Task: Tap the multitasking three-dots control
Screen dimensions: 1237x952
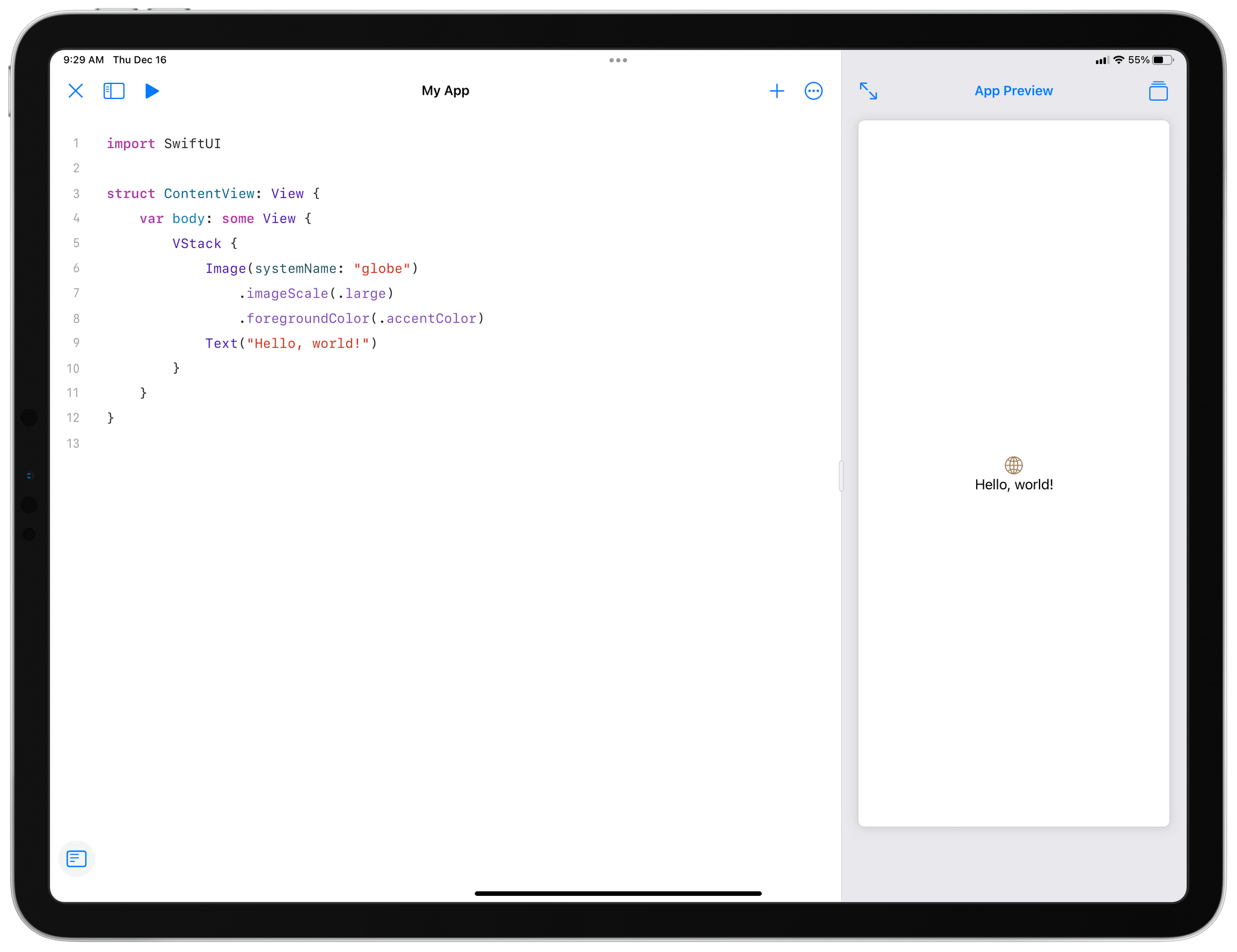Action: coord(618,60)
